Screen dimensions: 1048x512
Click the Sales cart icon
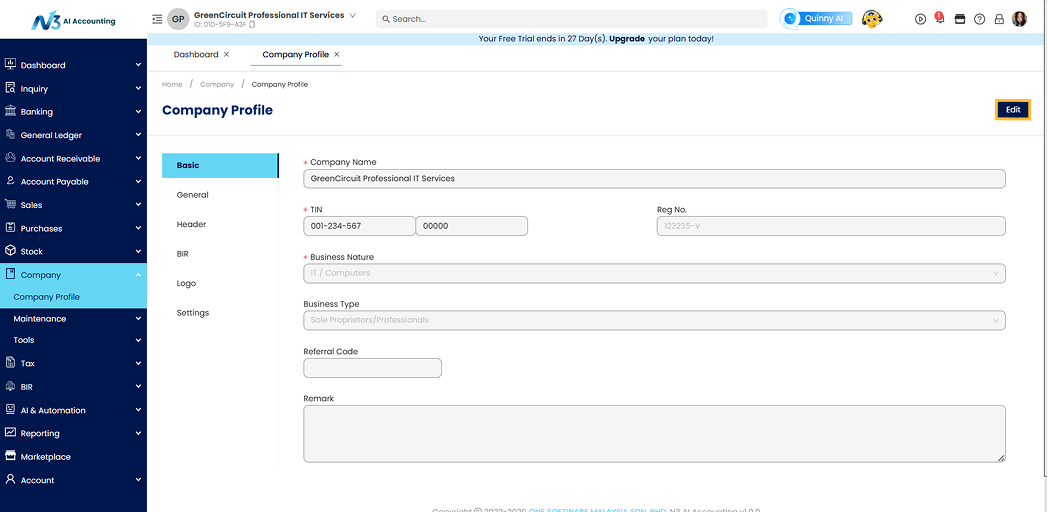coord(10,204)
